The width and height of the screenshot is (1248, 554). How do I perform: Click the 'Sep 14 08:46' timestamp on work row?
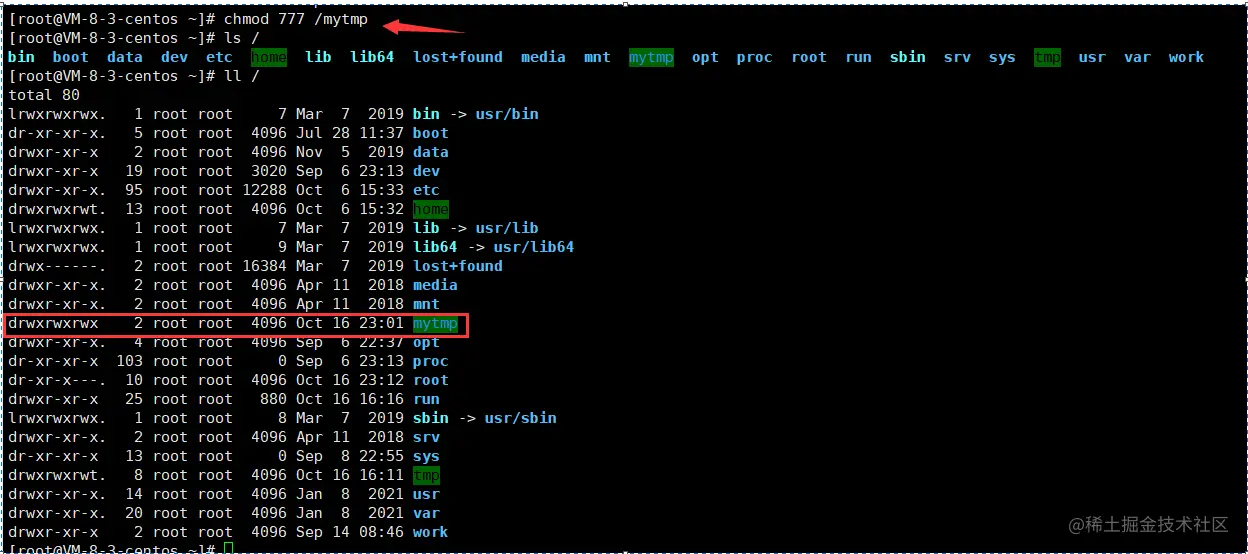point(349,532)
